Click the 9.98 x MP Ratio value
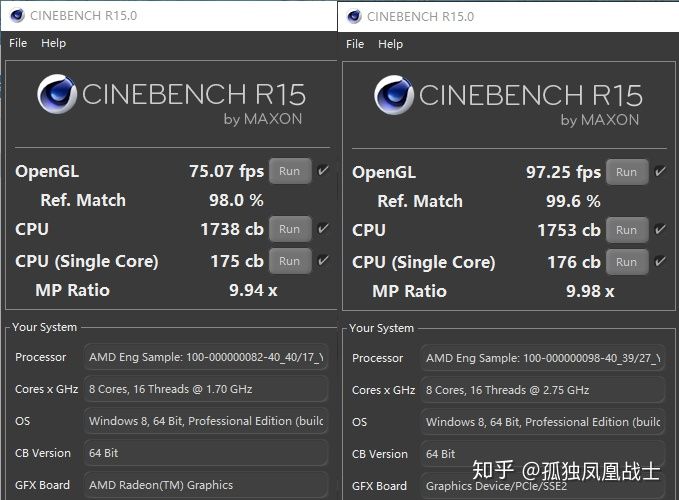679x500 pixels. coord(590,291)
